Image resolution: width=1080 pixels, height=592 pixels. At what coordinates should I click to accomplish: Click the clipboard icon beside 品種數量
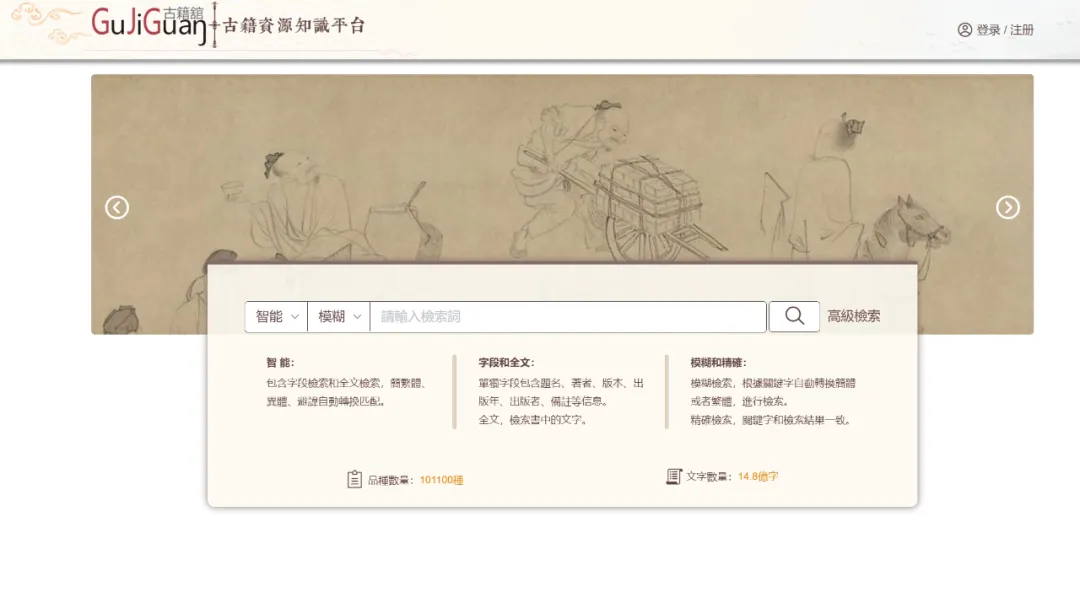pyautogui.click(x=354, y=479)
